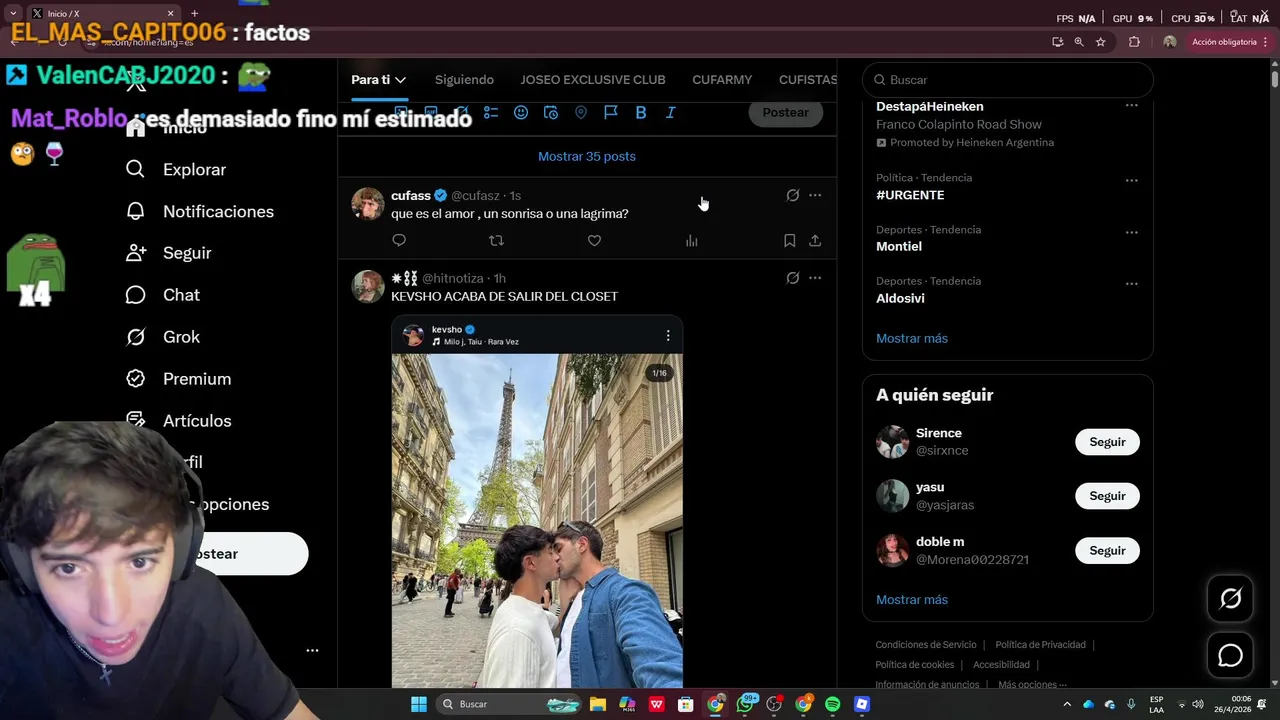The width and height of the screenshot is (1280, 720).
Task: Reply to the cufass post
Action: point(399,240)
